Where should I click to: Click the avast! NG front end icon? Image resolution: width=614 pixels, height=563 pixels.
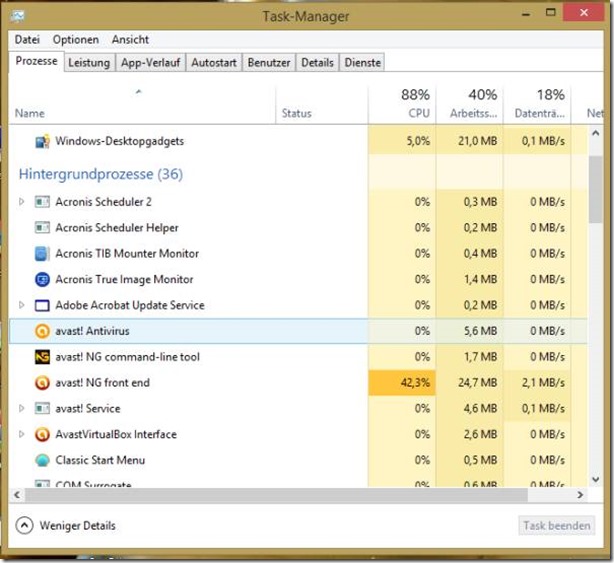pos(42,383)
